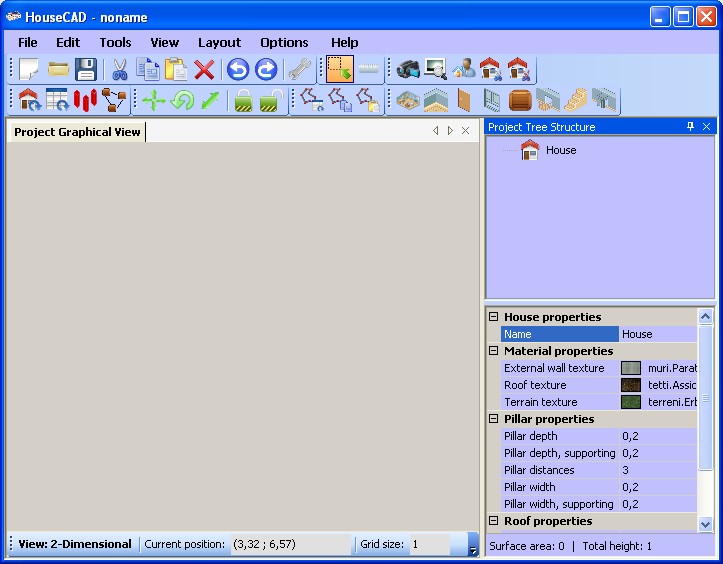723x564 pixels.
Task: Redo the last action
Action: pyautogui.click(x=266, y=70)
